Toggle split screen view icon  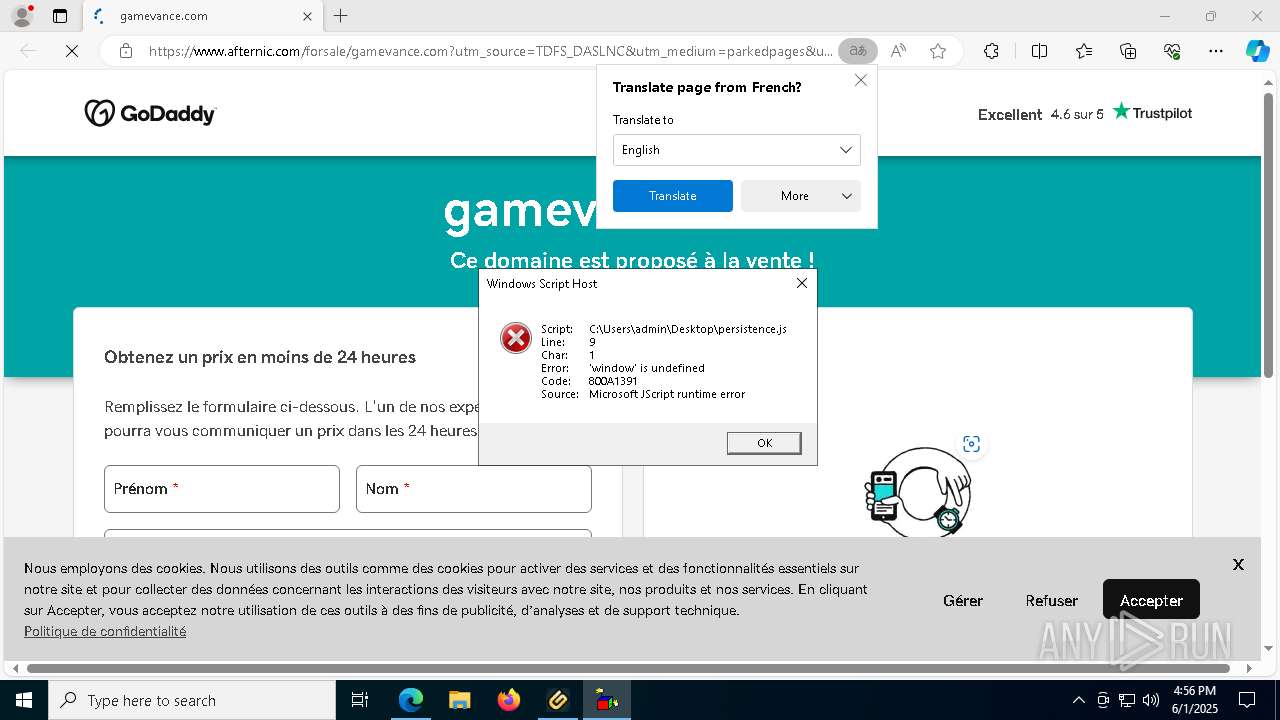click(x=1039, y=51)
